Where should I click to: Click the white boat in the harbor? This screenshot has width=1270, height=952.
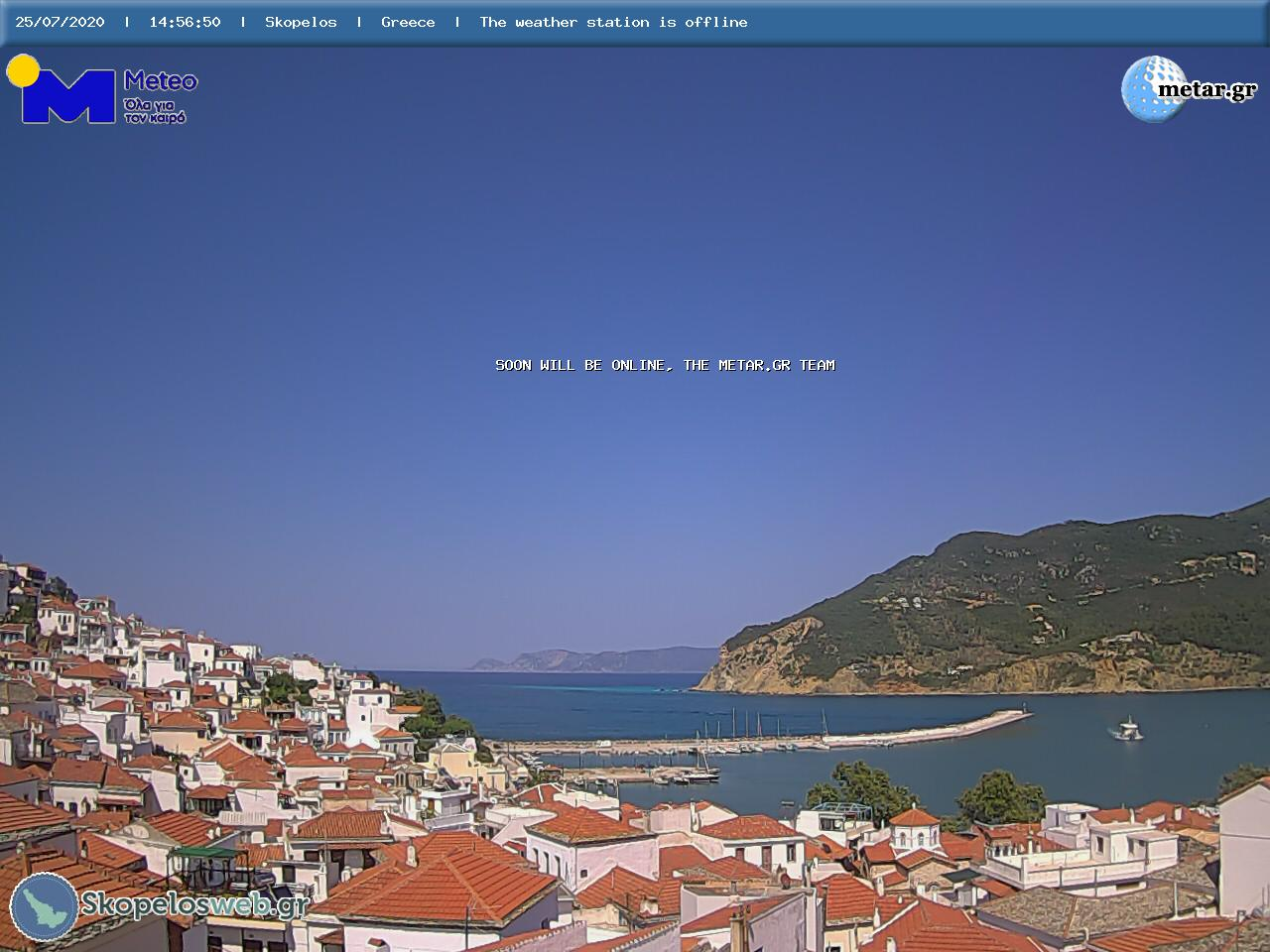(x=1127, y=730)
